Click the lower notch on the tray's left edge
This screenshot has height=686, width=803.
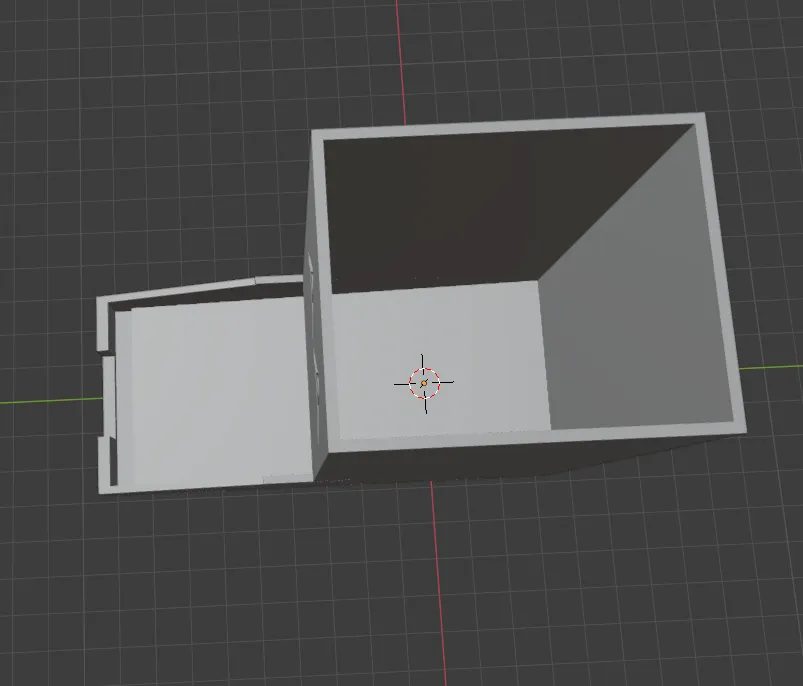104,436
